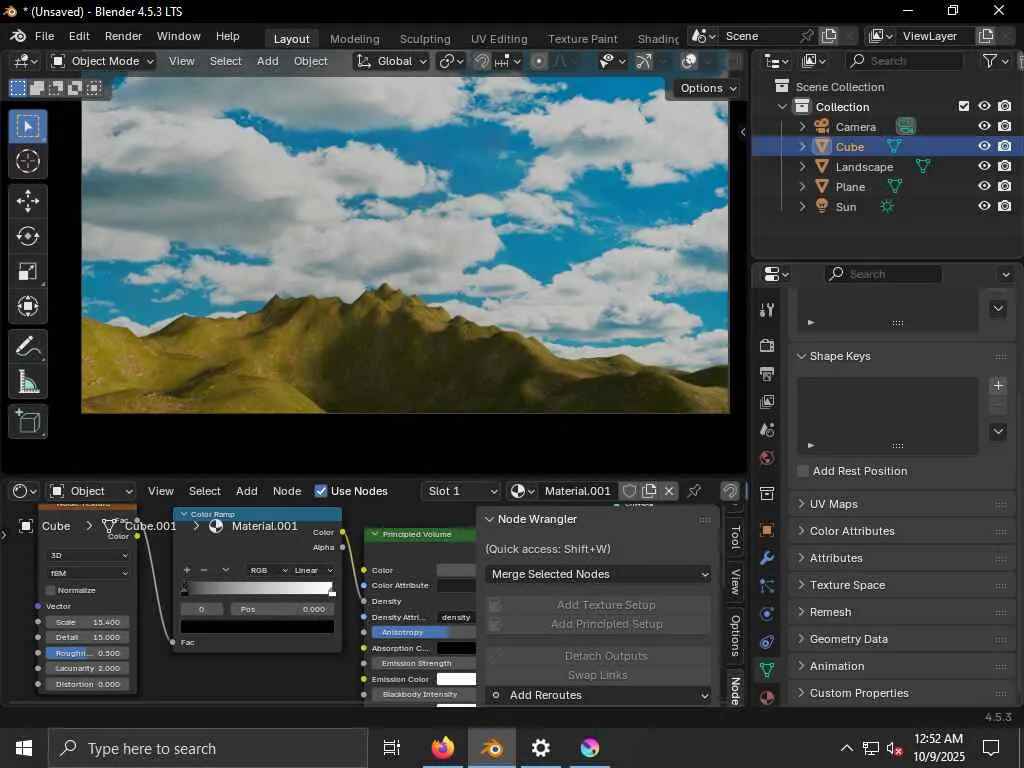Hide the Landscape object in viewport
Screen dimensions: 1024x768
[x=984, y=167]
